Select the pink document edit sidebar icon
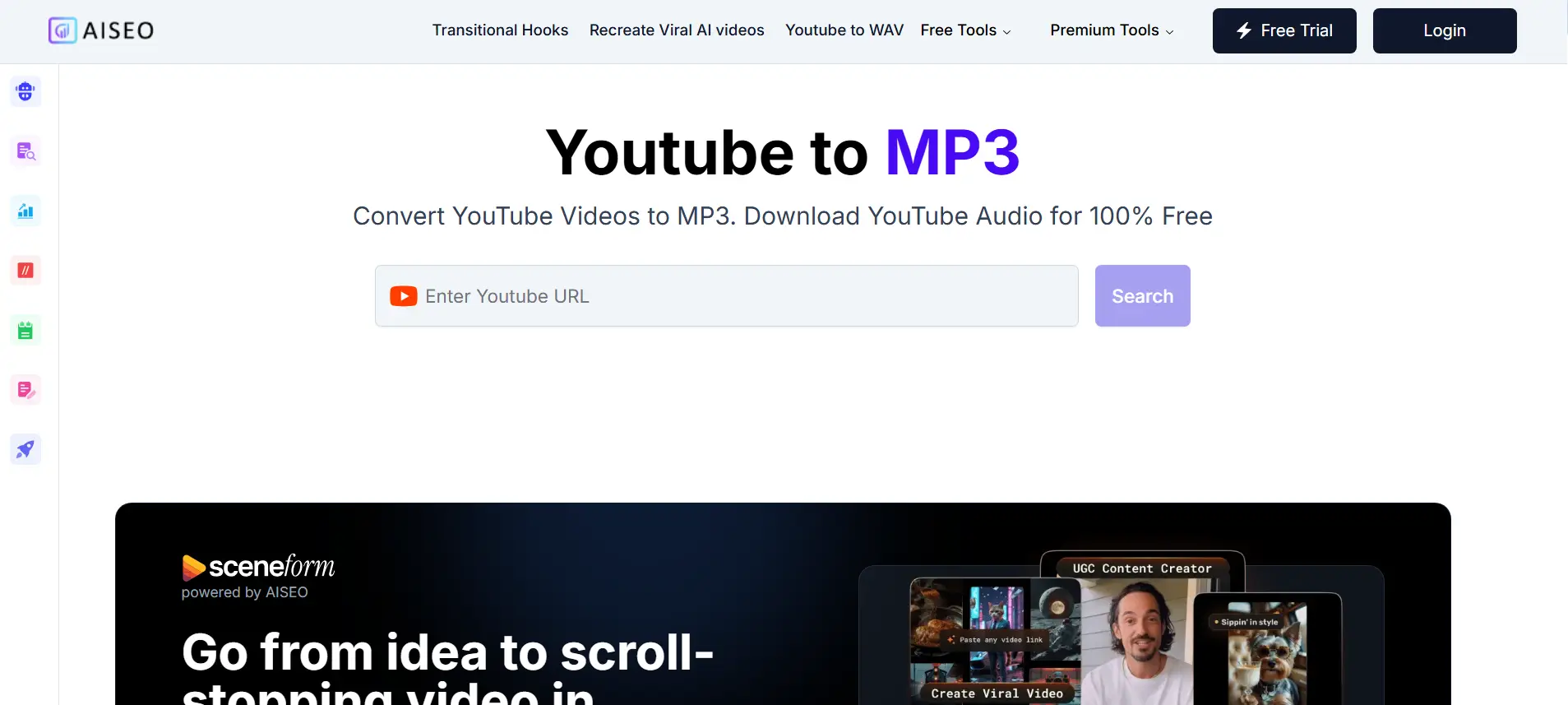The image size is (1568, 705). pyautogui.click(x=25, y=390)
